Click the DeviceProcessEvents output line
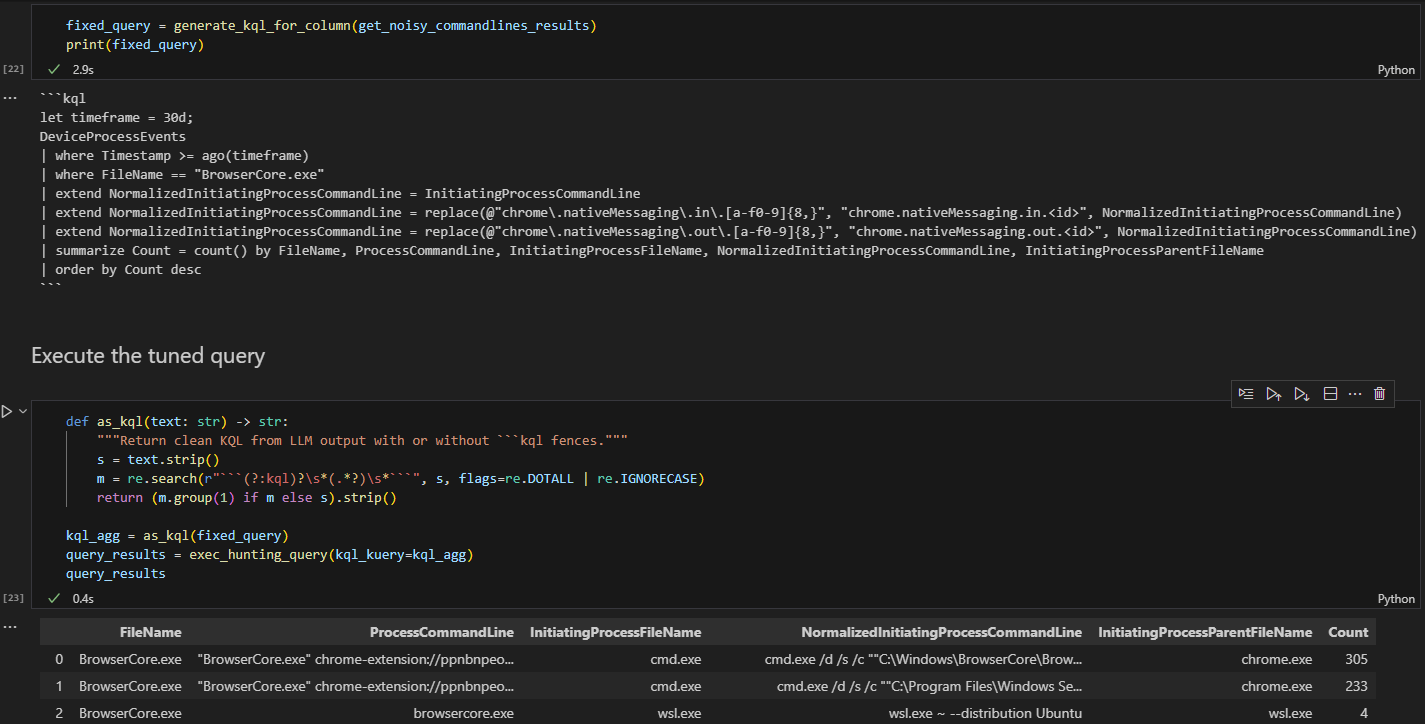 (x=113, y=136)
